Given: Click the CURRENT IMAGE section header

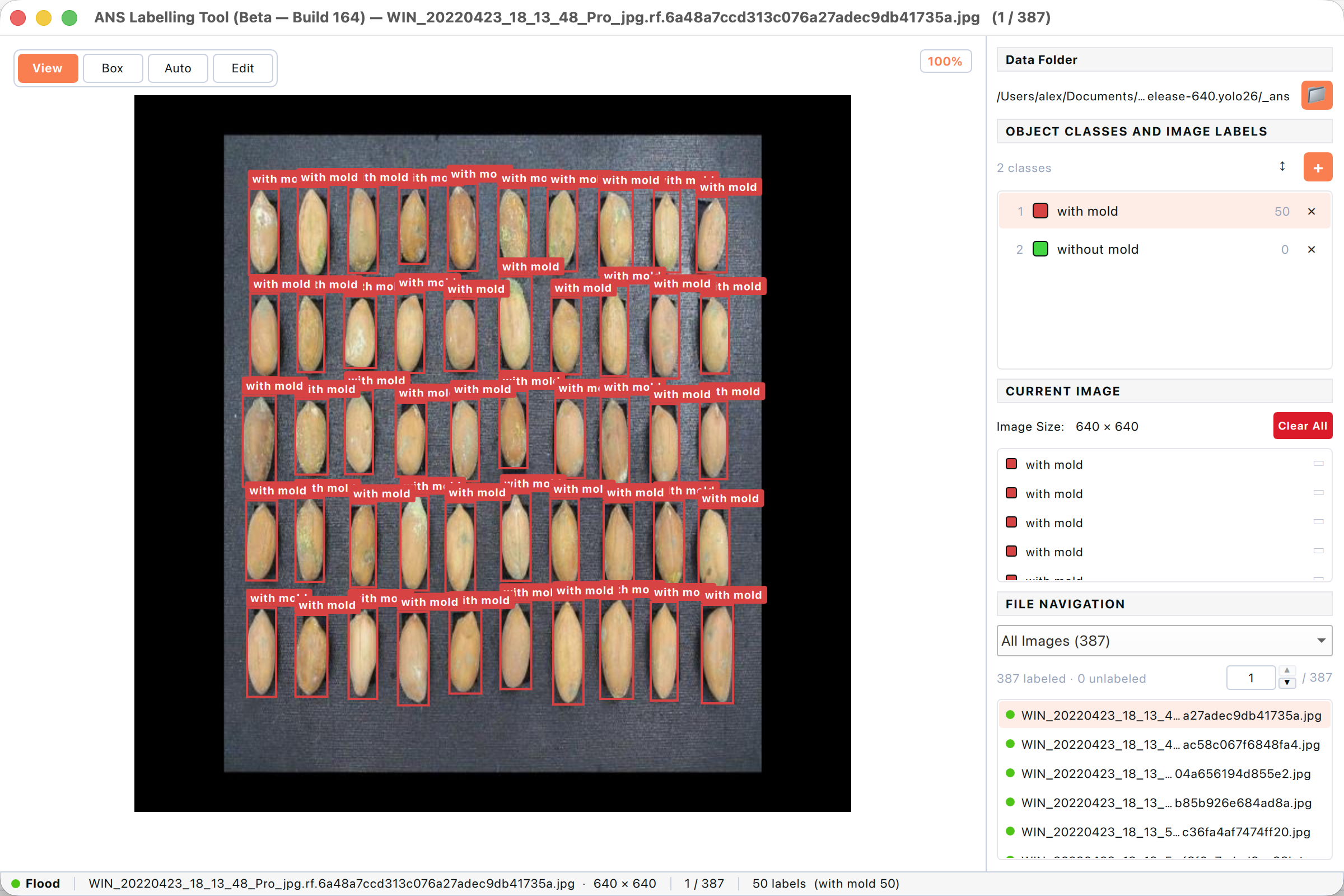Looking at the screenshot, I should pyautogui.click(x=1164, y=391).
